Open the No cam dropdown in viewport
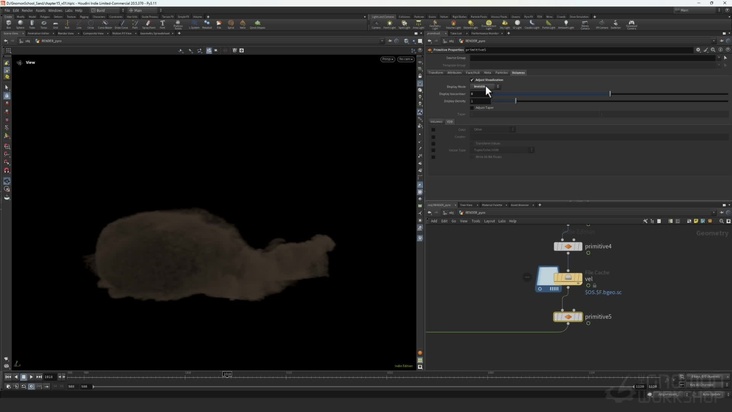Image resolution: width=732 pixels, height=412 pixels. coord(405,59)
